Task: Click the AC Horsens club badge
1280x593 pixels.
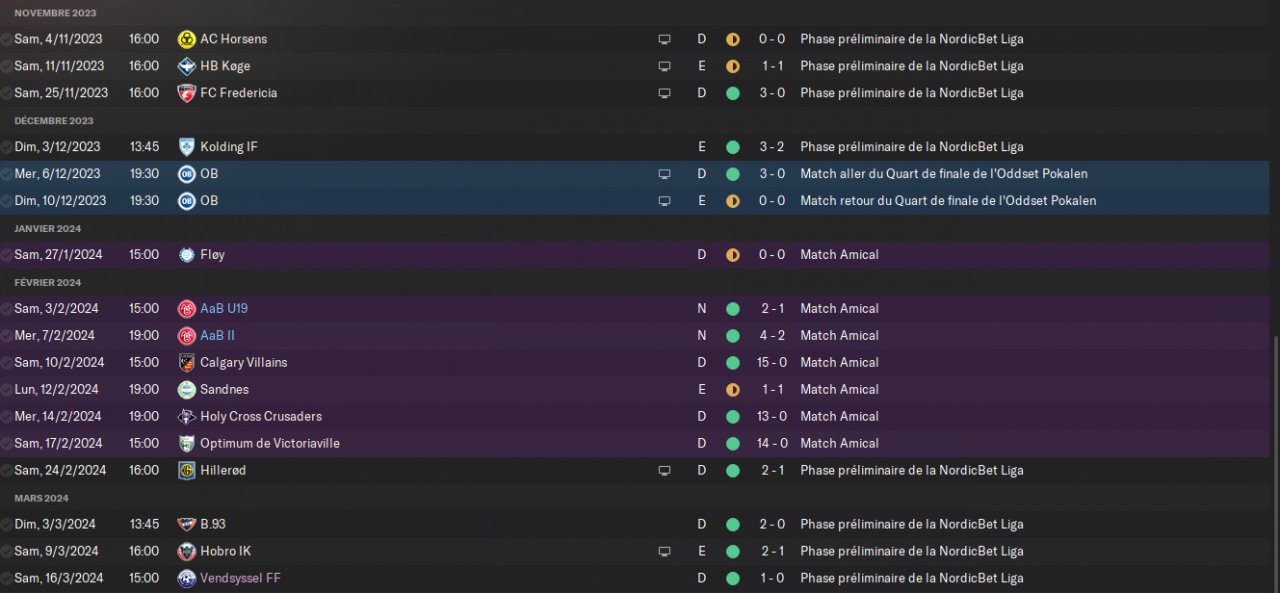Action: point(186,39)
